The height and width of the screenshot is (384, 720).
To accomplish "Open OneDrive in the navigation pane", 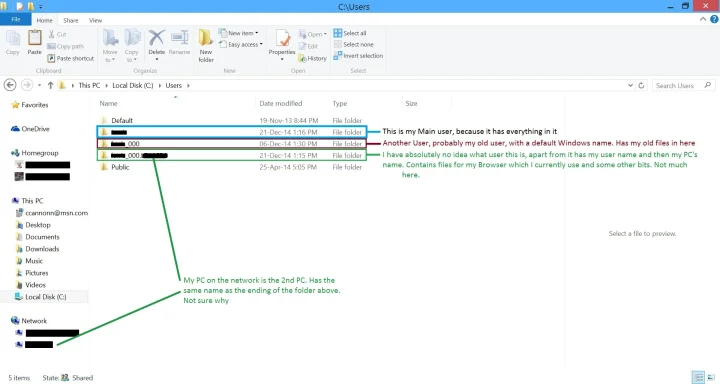I will click(30, 129).
